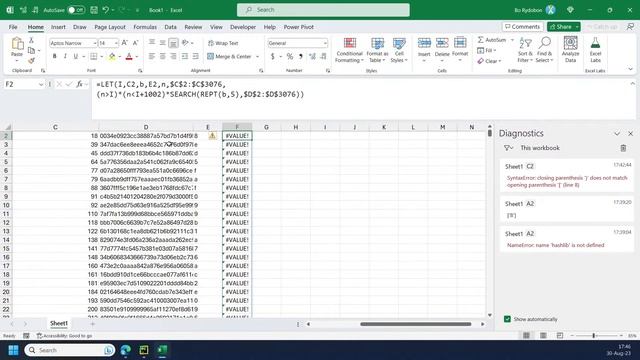This screenshot has height=360, width=640.
Task: Click the Format Painter brush icon
Action: 31,61
